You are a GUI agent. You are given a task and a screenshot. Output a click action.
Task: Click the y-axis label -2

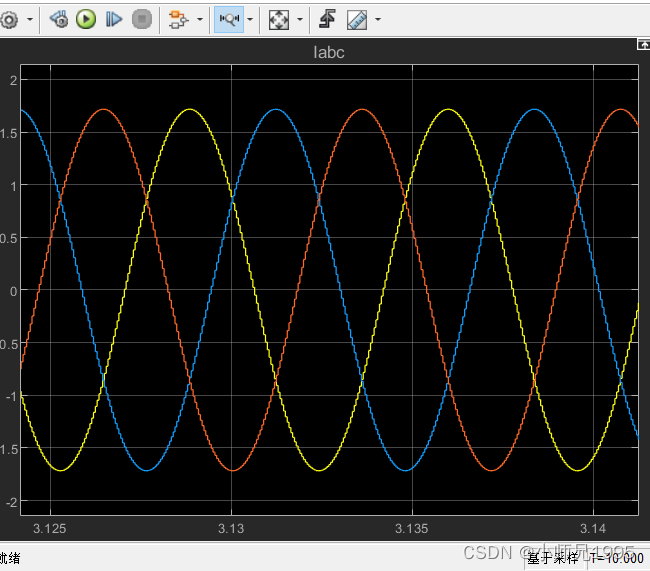point(12,503)
